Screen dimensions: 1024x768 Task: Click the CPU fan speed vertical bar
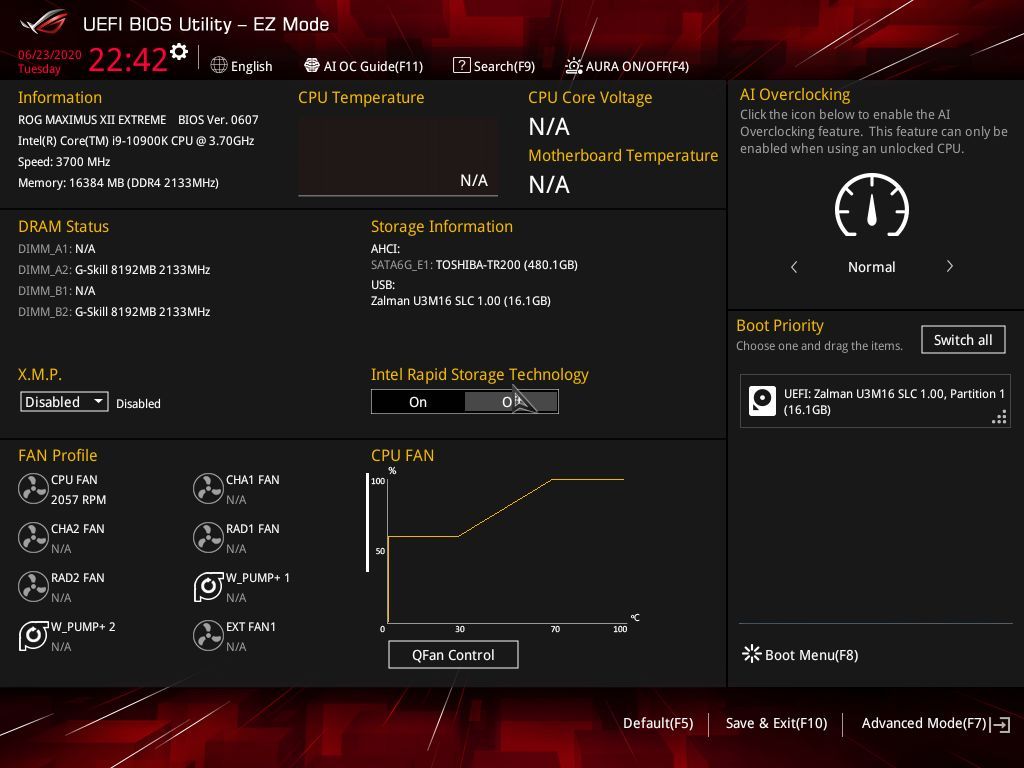pos(368,522)
